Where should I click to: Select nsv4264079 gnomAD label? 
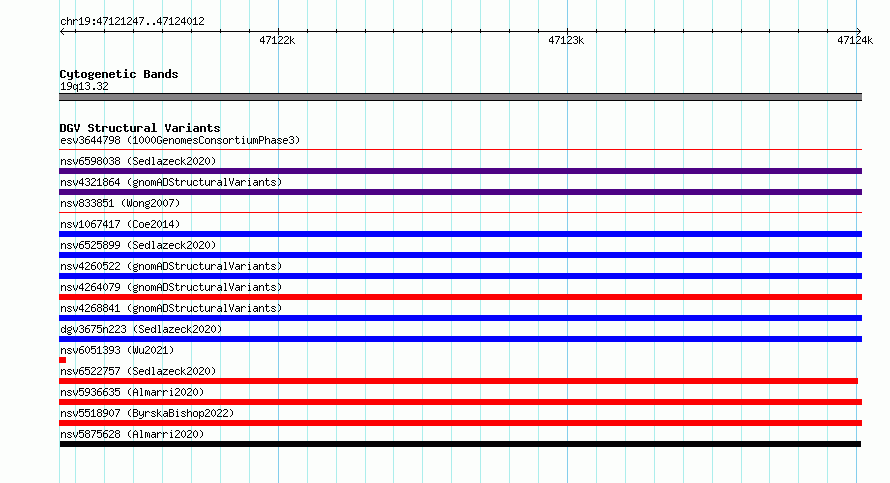(171, 287)
